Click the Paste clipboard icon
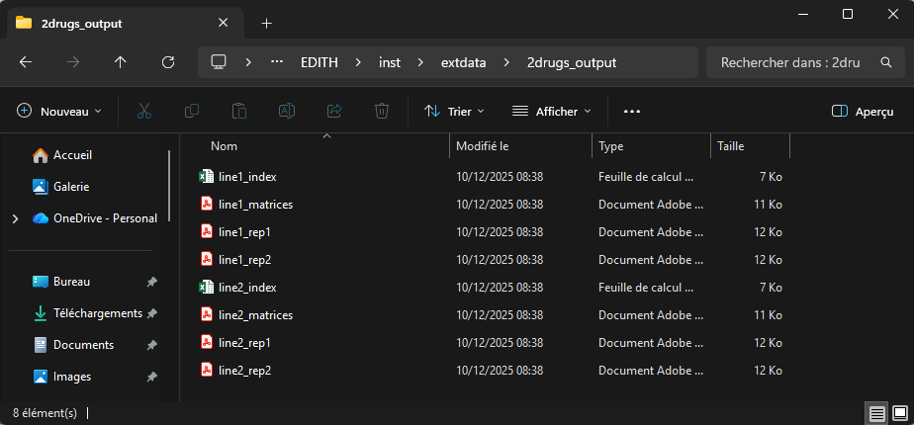Viewport: 914px width, 425px height. (x=239, y=111)
